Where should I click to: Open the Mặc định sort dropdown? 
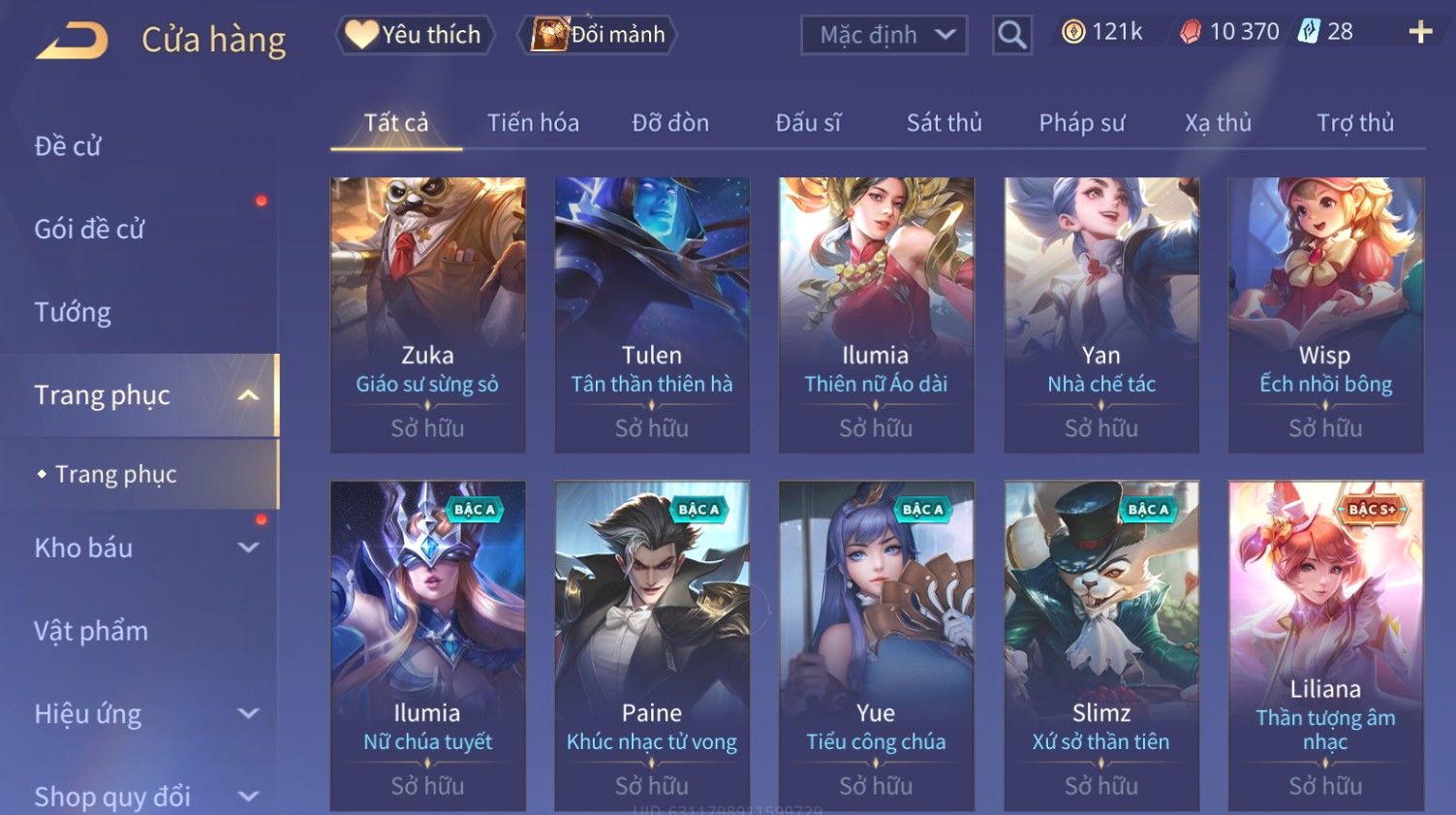[x=883, y=36]
